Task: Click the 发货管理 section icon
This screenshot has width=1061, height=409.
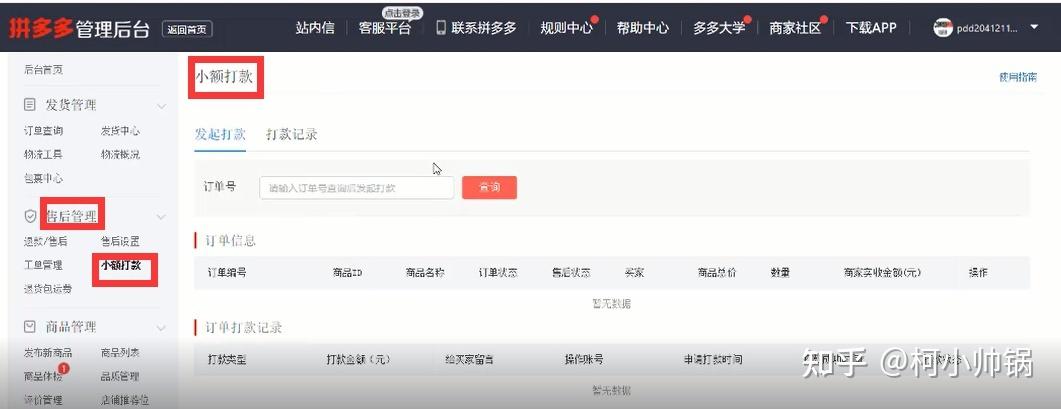Action: (30, 105)
